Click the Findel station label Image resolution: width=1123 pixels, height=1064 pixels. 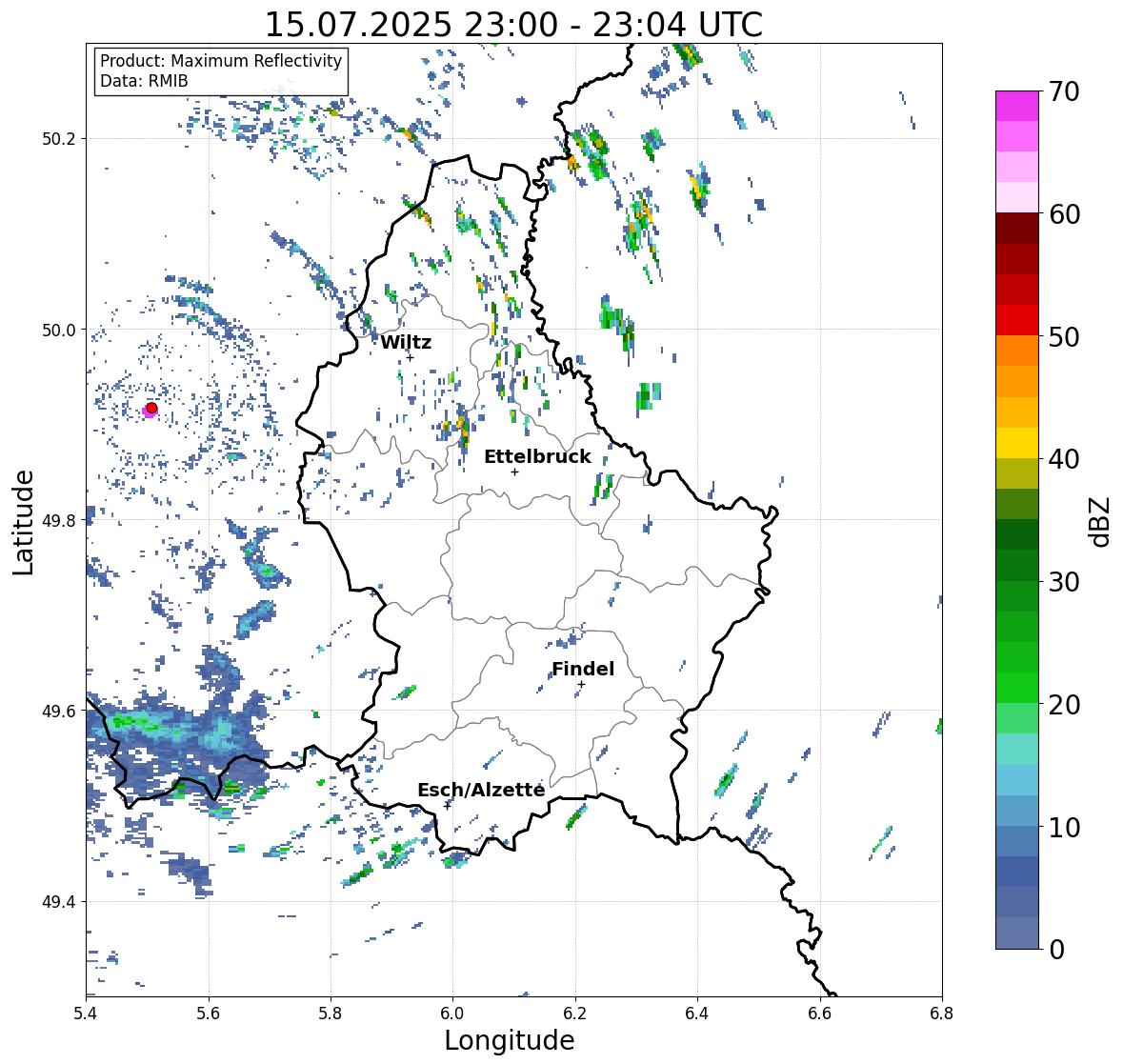[x=583, y=669]
